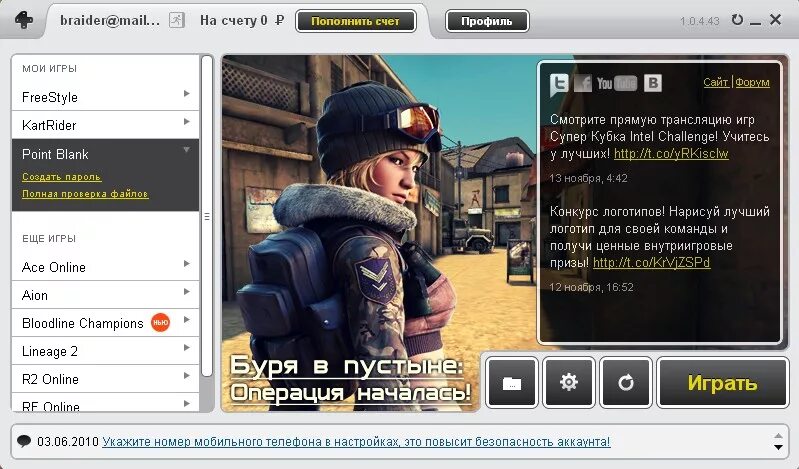Open the t.co/KrVjZSPd tweet link
This screenshot has height=469, width=799.
(651, 263)
